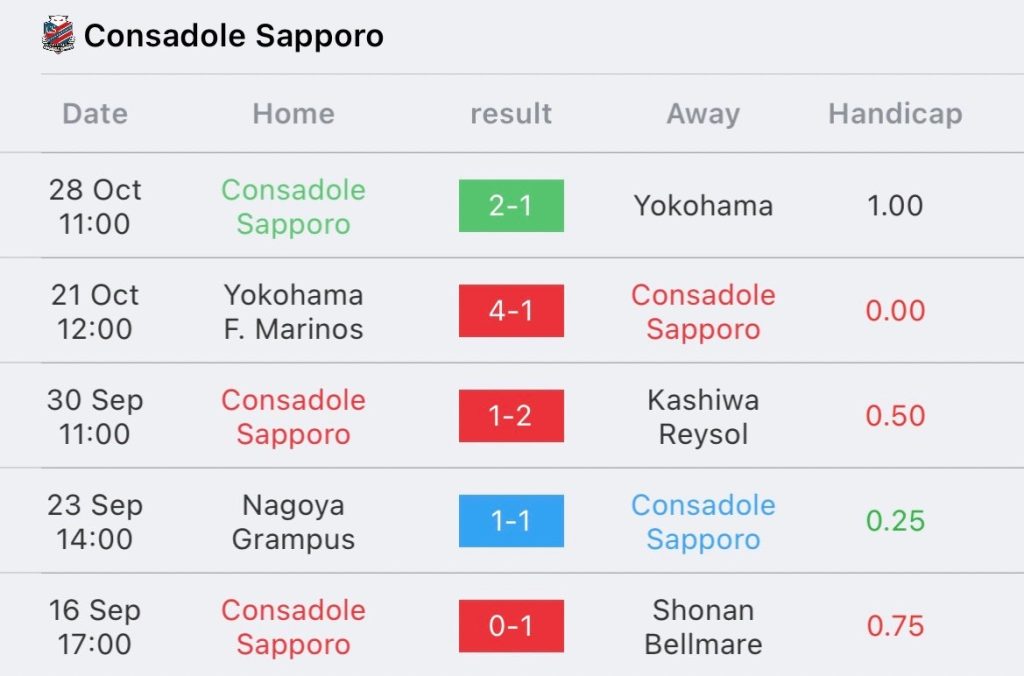Select Kashiwa Reysol away team
The width and height of the screenshot is (1024, 676).
click(703, 417)
